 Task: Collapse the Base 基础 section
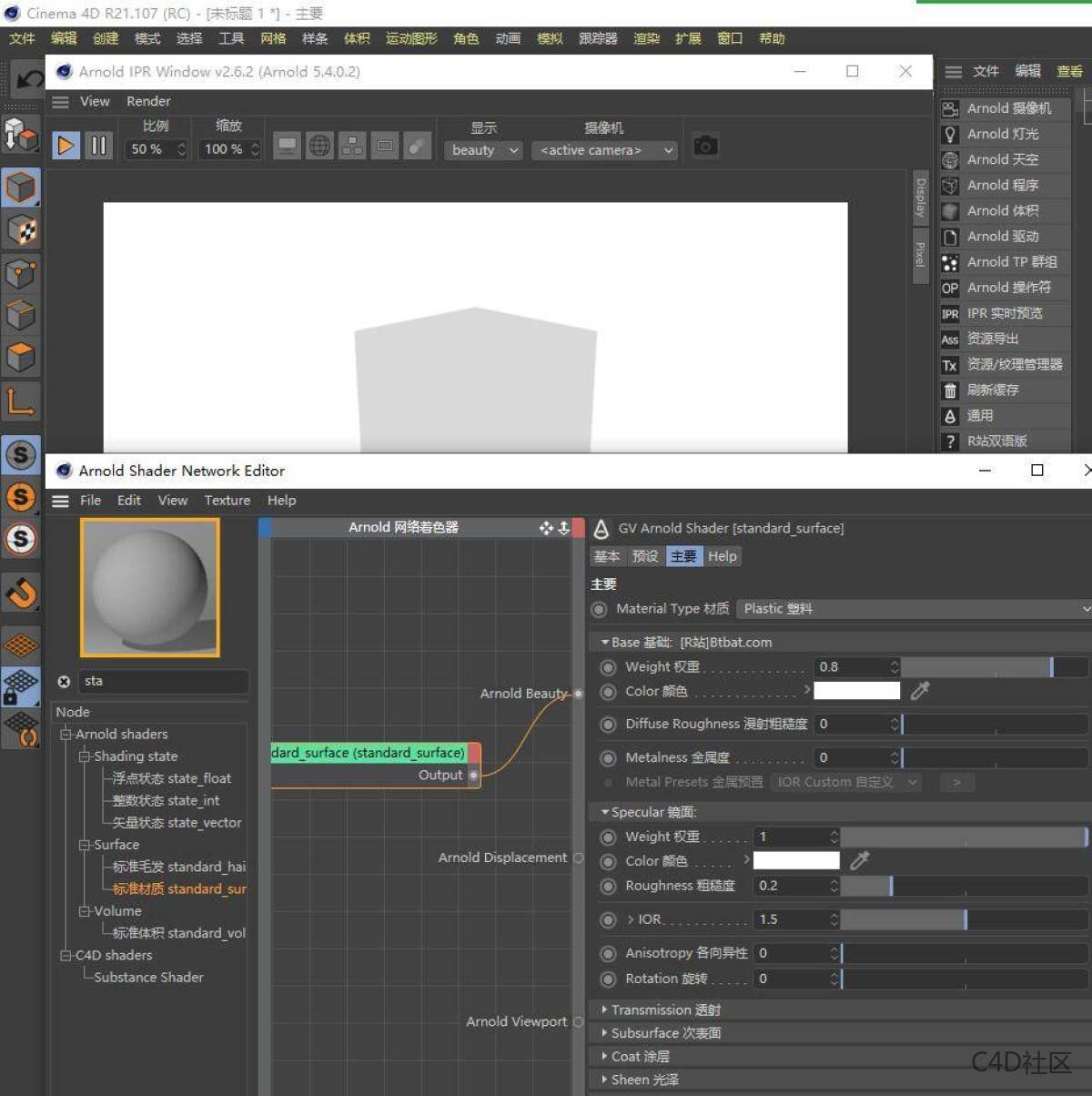point(605,643)
